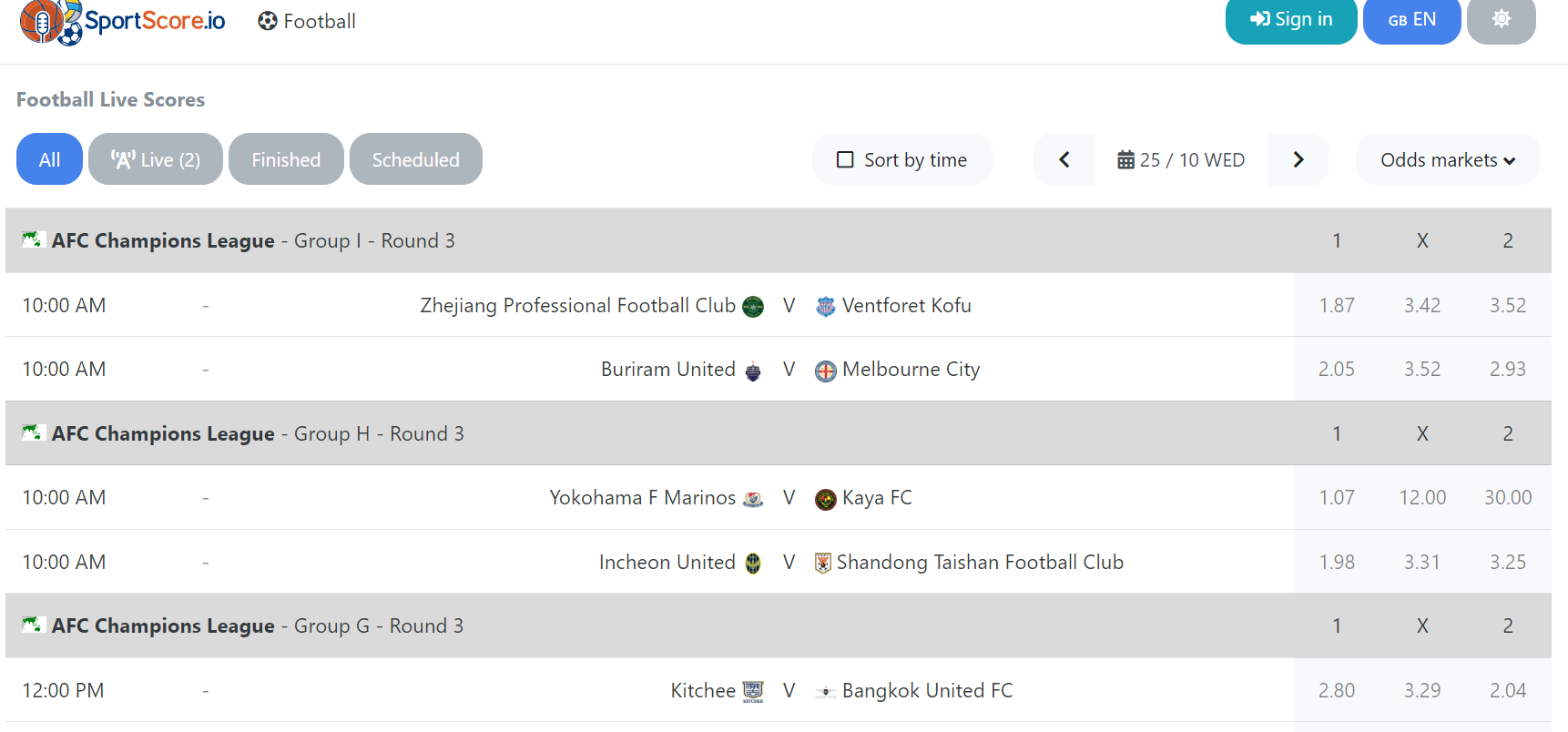The width and height of the screenshot is (1568, 732).
Task: Enable the Sort by time checkbox
Action: click(x=843, y=158)
